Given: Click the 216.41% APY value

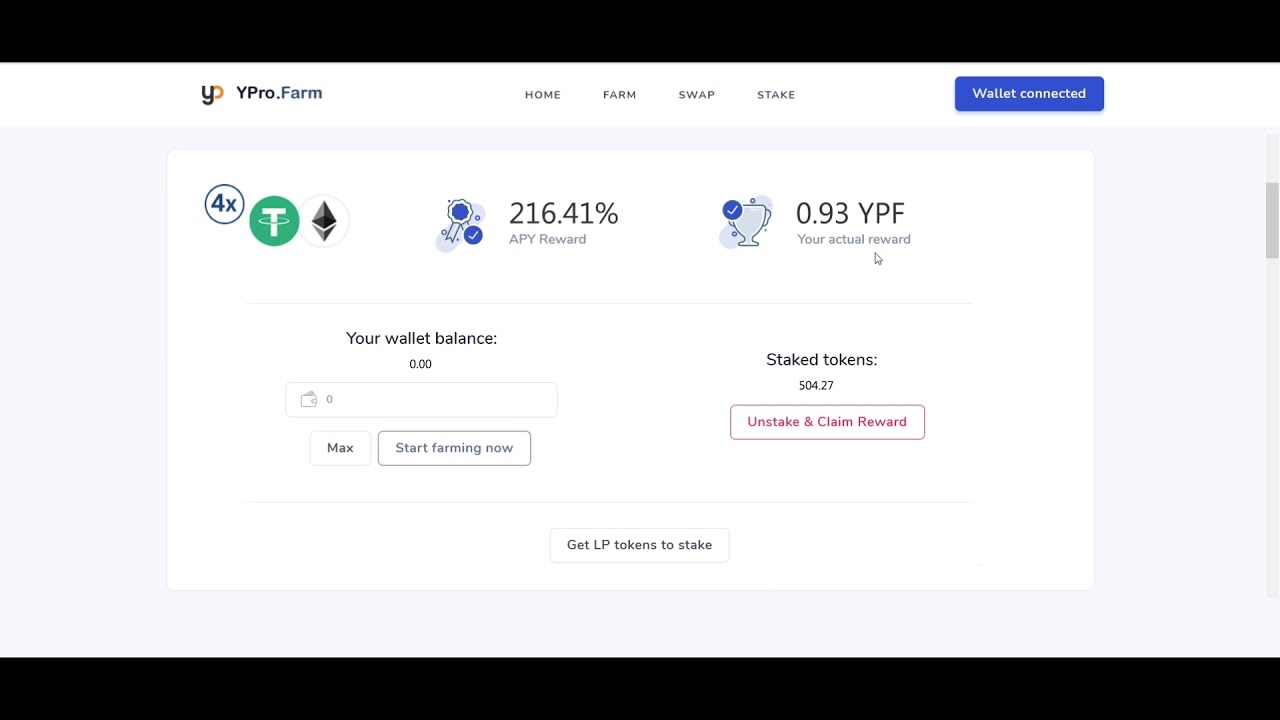Looking at the screenshot, I should point(564,213).
